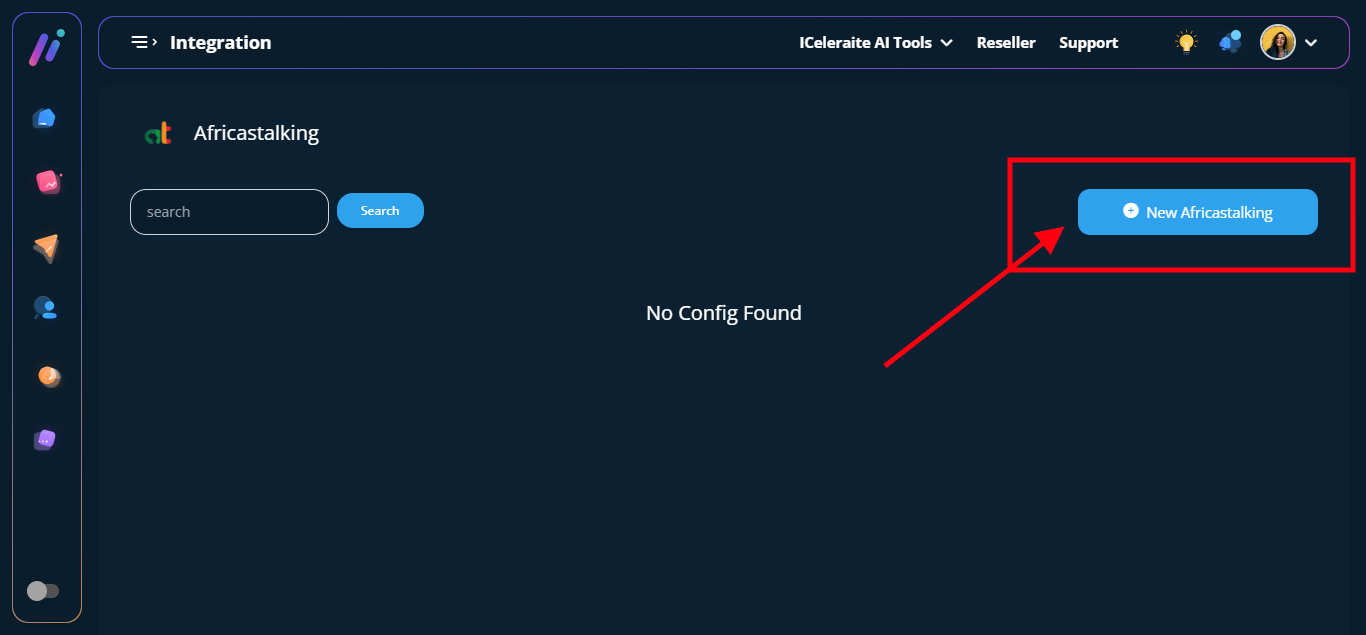The image size is (1366, 635).
Task: Open the Support menu item
Action: (1088, 43)
